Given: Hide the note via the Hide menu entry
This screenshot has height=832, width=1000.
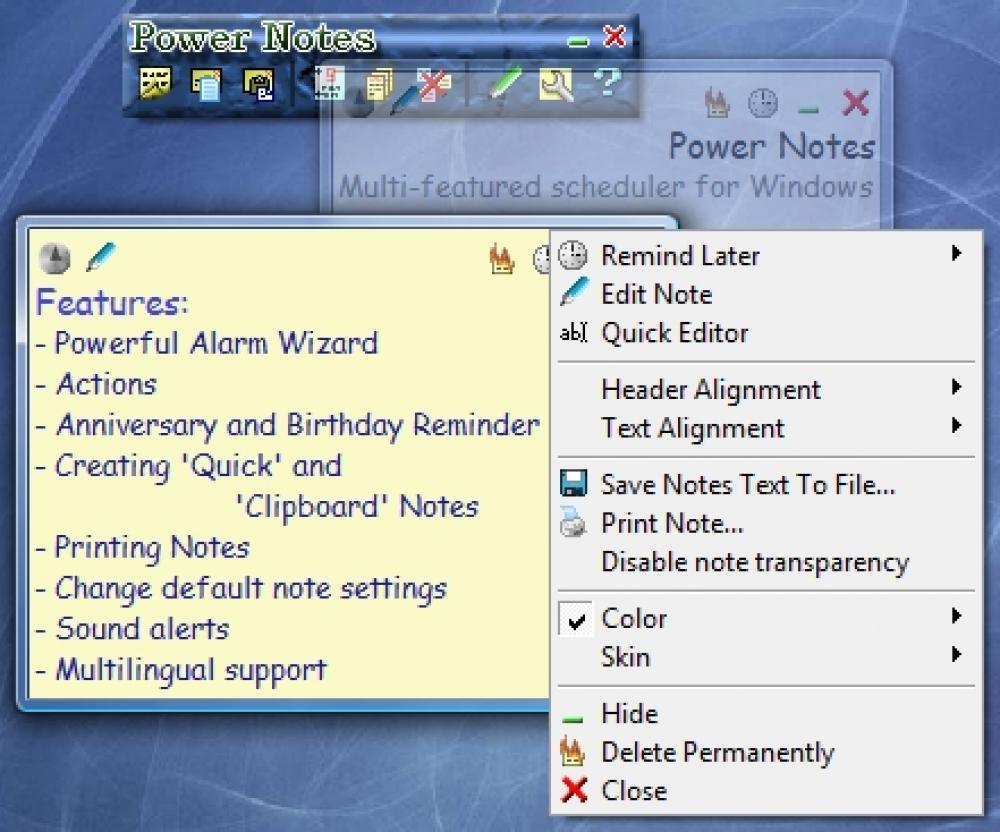Looking at the screenshot, I should [x=628, y=714].
